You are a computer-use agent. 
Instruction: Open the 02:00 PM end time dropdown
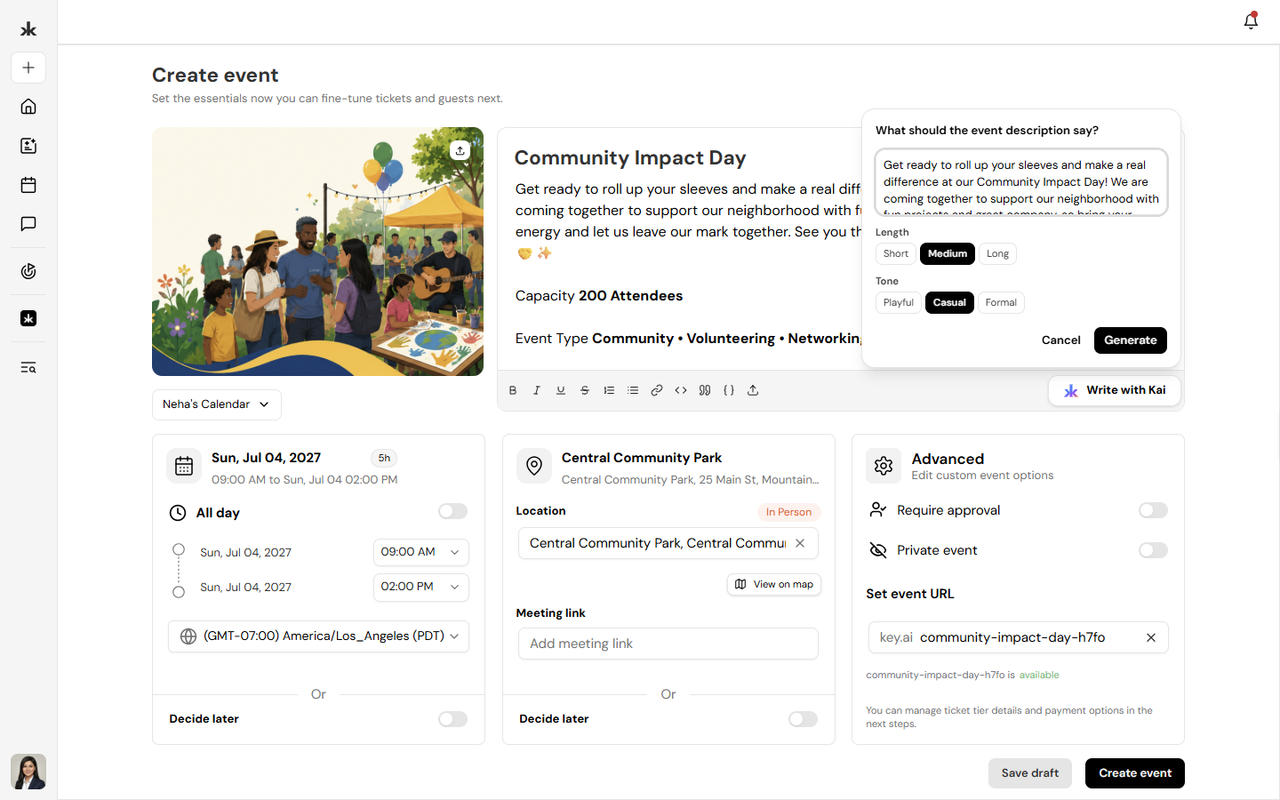(x=421, y=587)
